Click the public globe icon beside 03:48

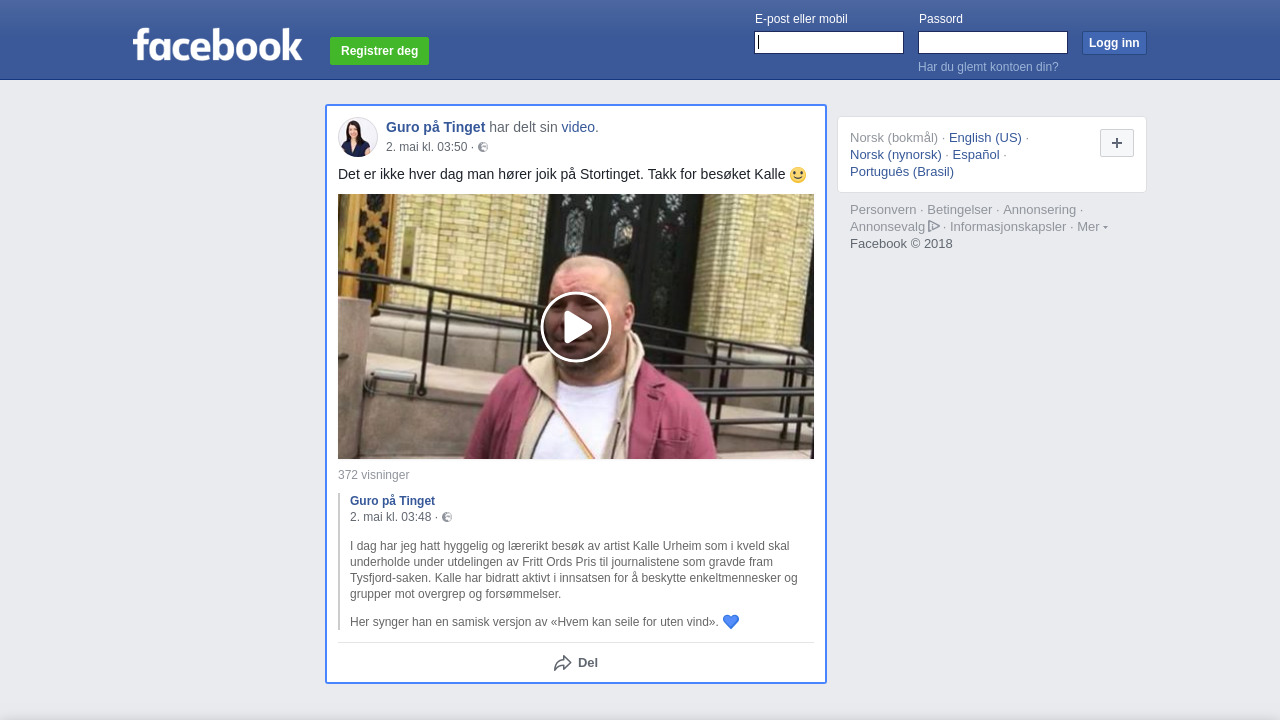click(447, 517)
